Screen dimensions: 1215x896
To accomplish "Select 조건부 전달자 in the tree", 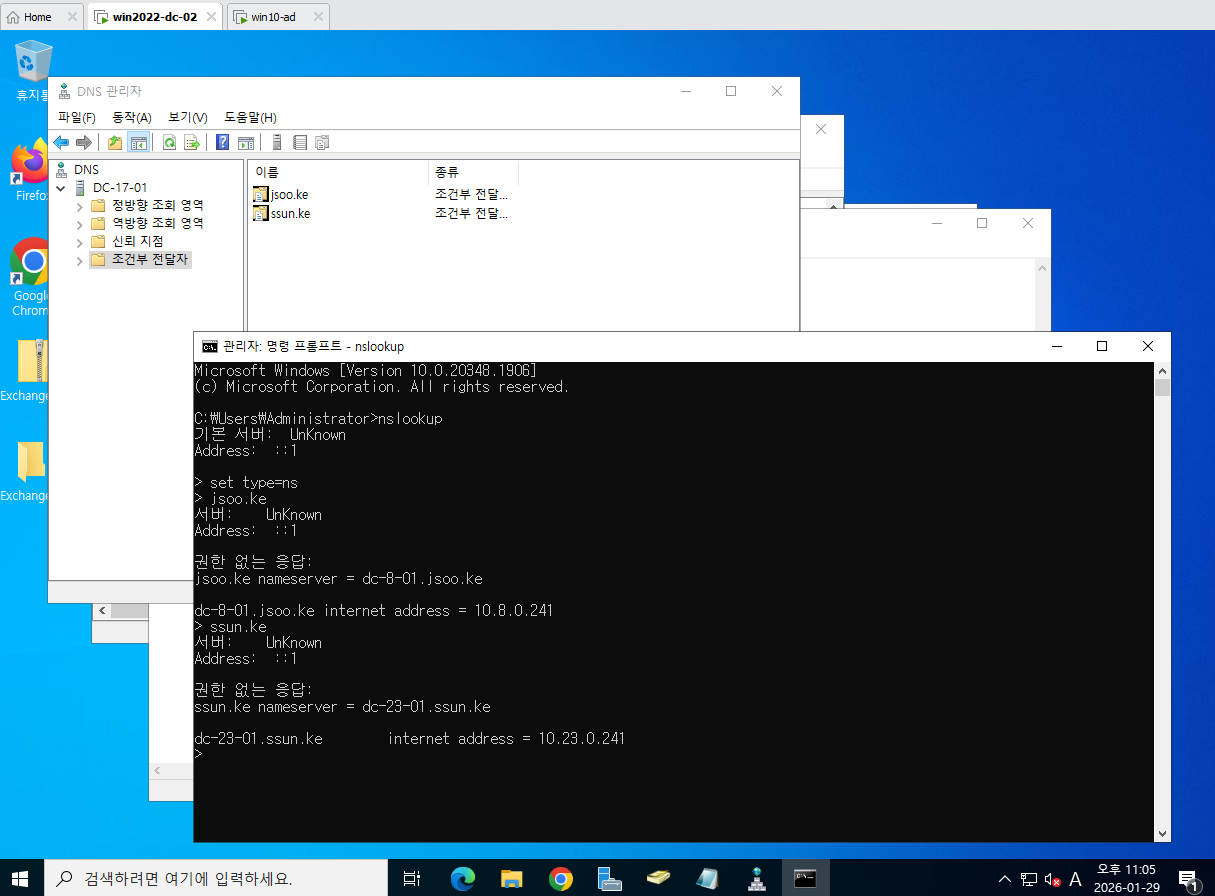I will tap(150, 260).
